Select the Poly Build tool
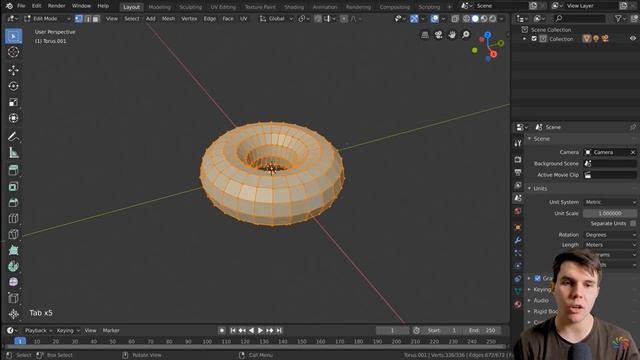The image size is (640, 360). click(13, 250)
